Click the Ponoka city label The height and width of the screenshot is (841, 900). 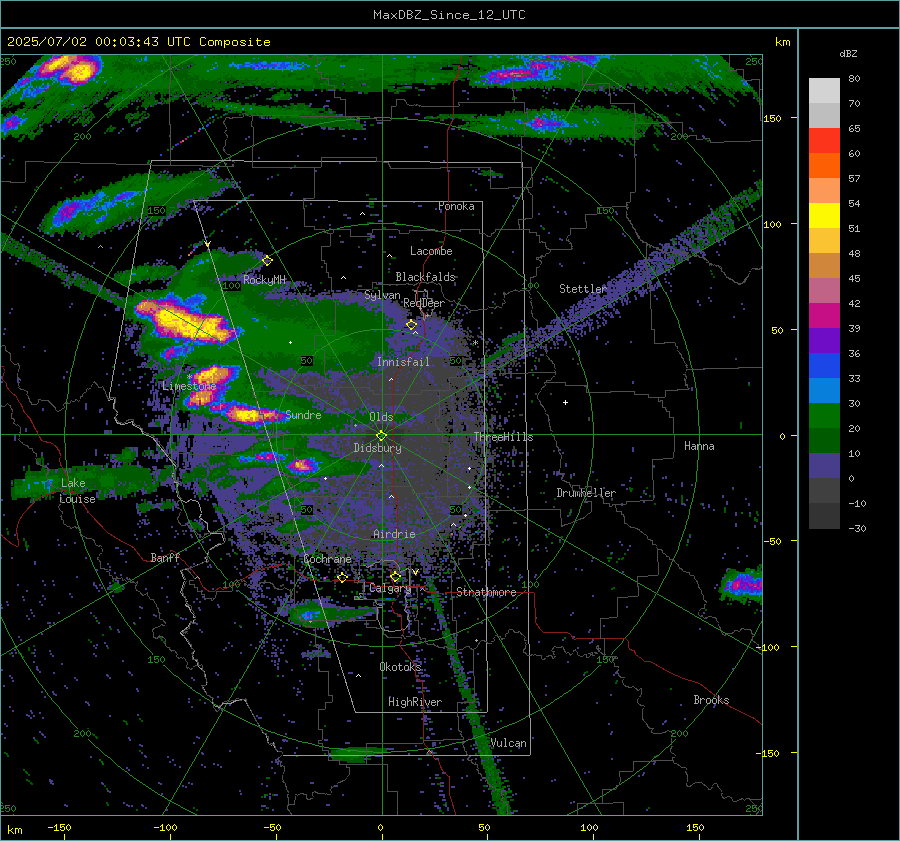456,206
